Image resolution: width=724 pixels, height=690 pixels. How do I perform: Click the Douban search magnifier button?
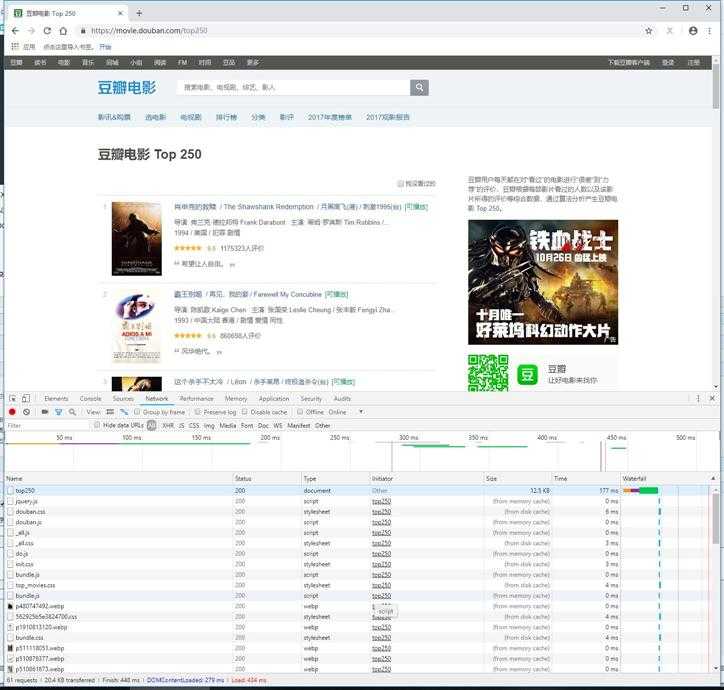[419, 87]
